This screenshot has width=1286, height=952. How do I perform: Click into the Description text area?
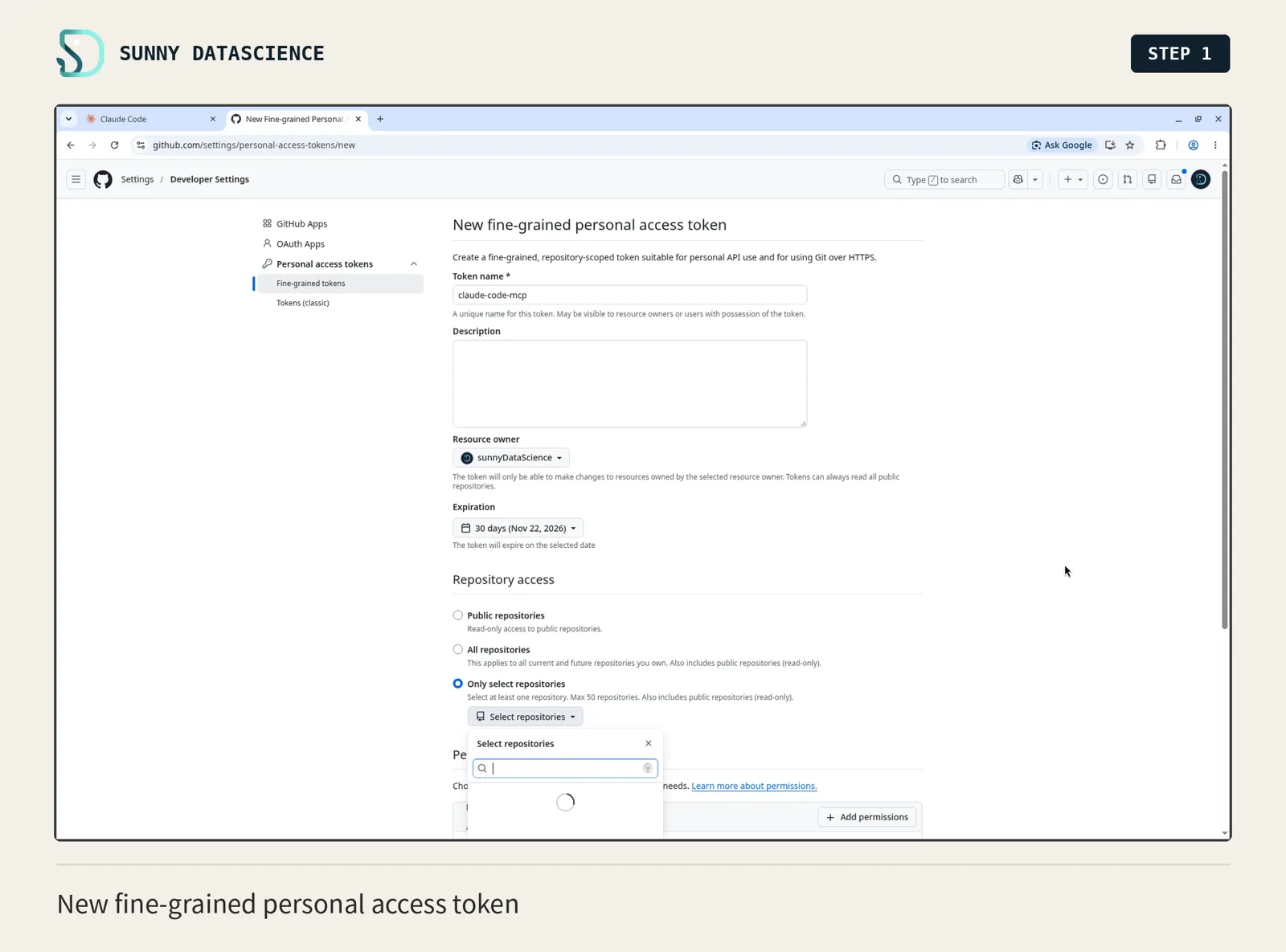[x=629, y=383]
